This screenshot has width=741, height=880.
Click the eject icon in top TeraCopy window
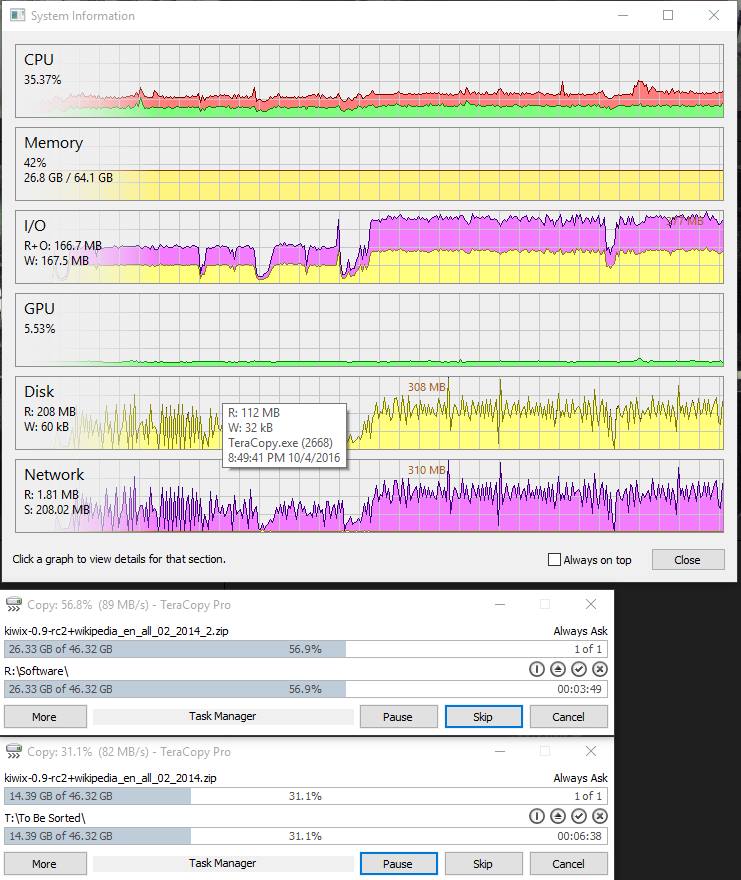click(x=557, y=669)
